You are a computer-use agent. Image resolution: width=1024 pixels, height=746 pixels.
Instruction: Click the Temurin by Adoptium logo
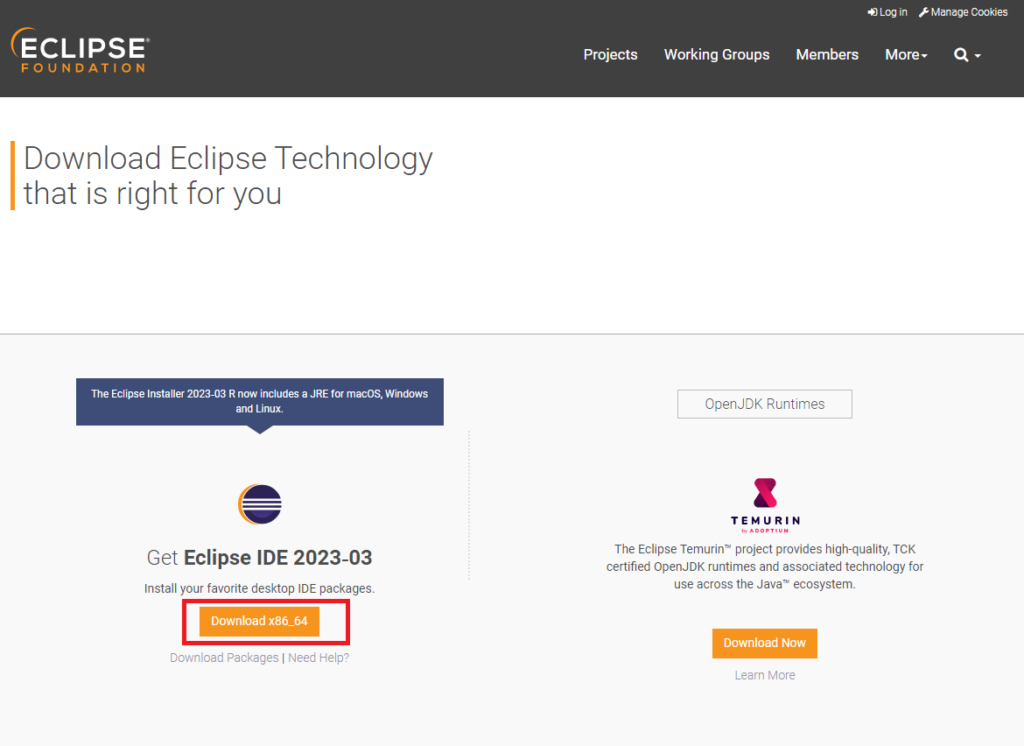[x=764, y=501]
